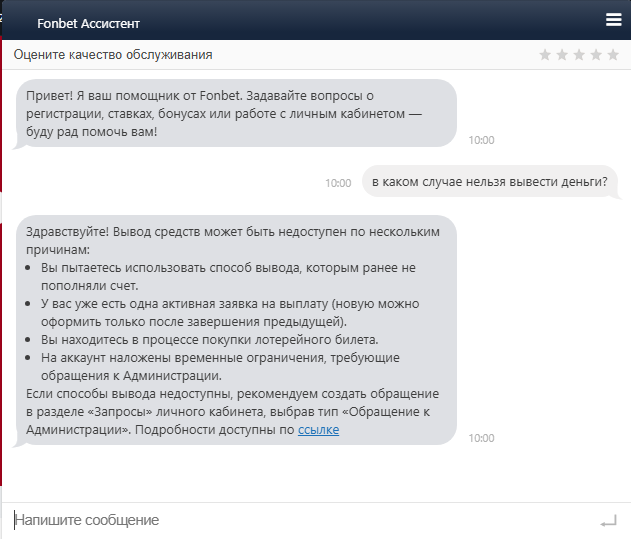Image resolution: width=631 pixels, height=539 pixels.
Task: Open the 'ссылке' hyperlink in the reply
Action: tap(318, 430)
